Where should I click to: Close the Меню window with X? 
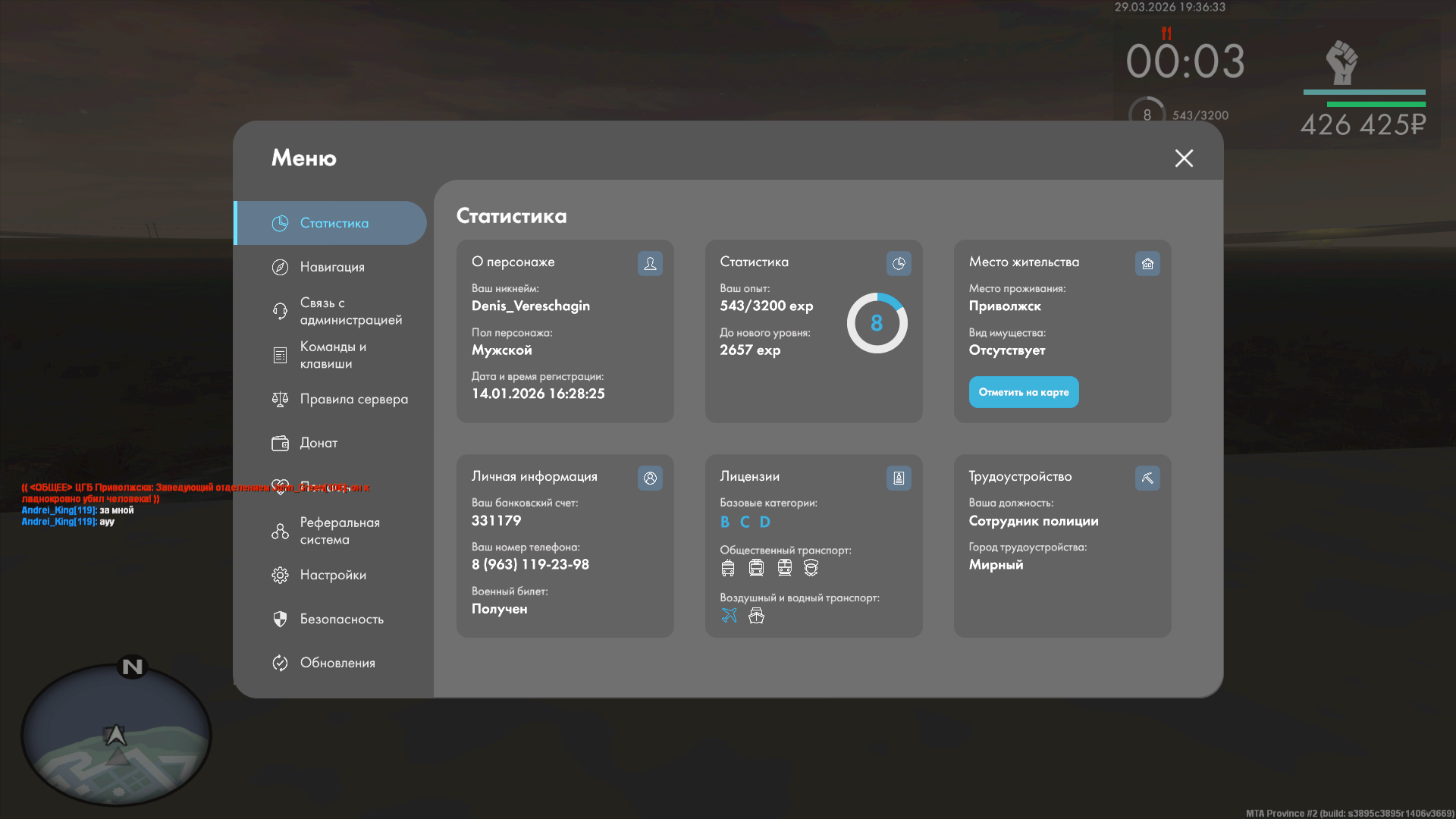coord(1184,158)
